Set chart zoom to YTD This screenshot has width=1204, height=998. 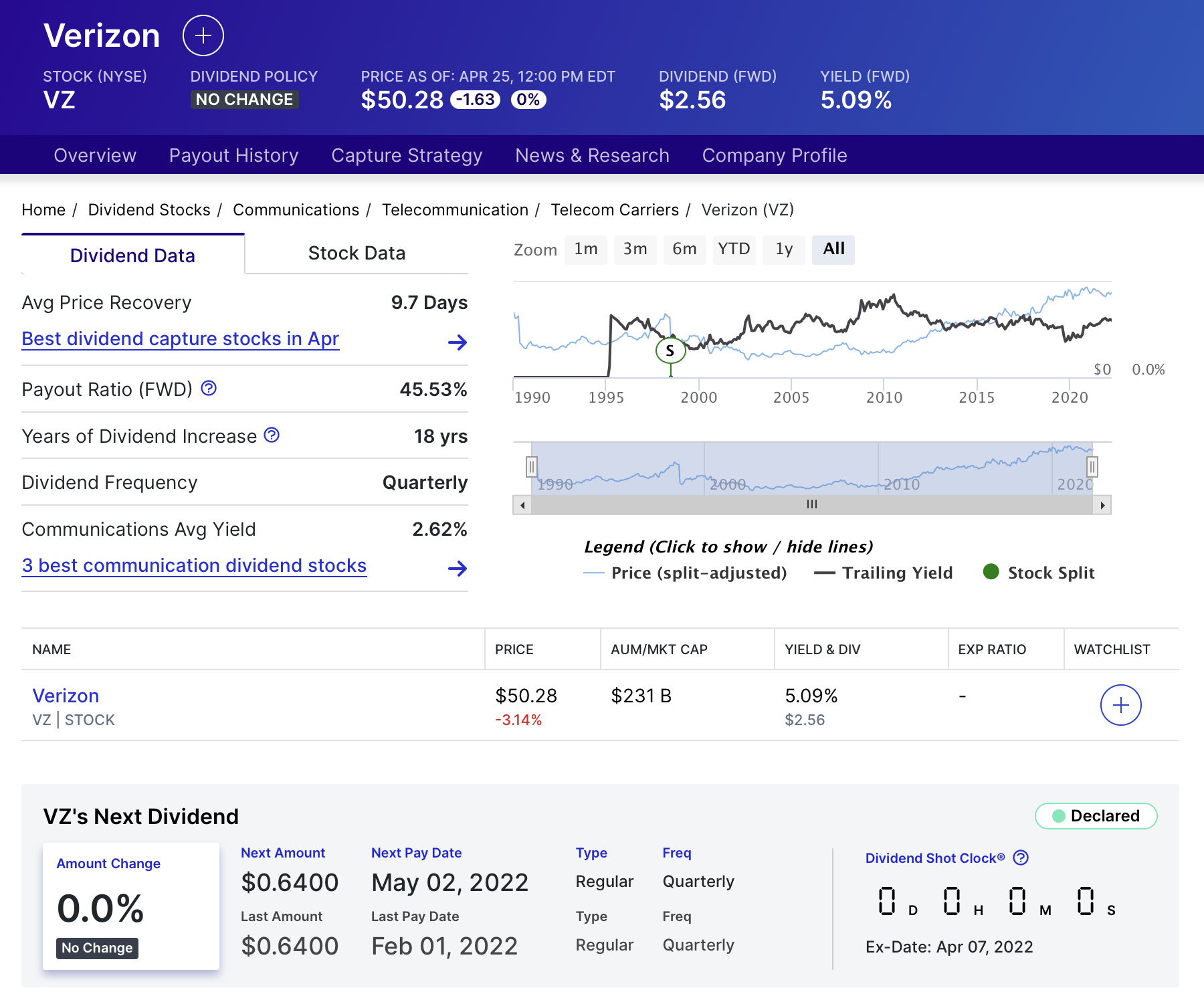[x=734, y=249]
